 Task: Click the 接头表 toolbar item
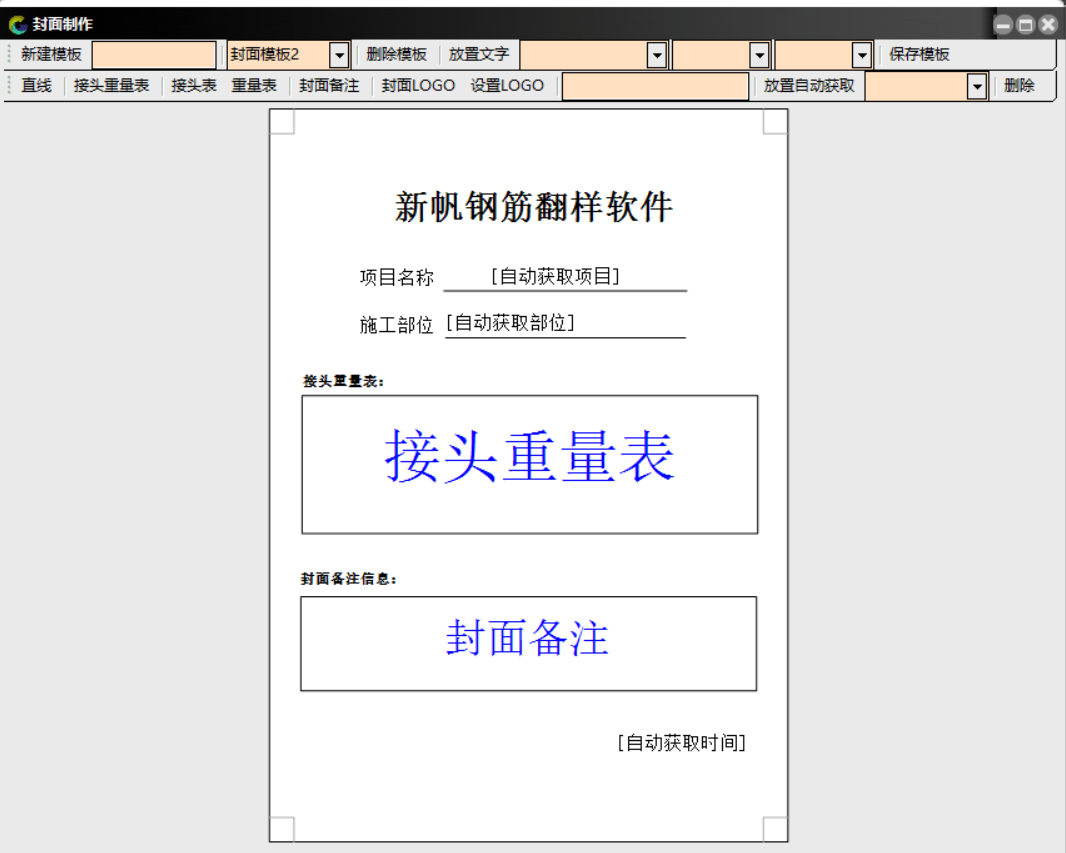click(x=194, y=86)
